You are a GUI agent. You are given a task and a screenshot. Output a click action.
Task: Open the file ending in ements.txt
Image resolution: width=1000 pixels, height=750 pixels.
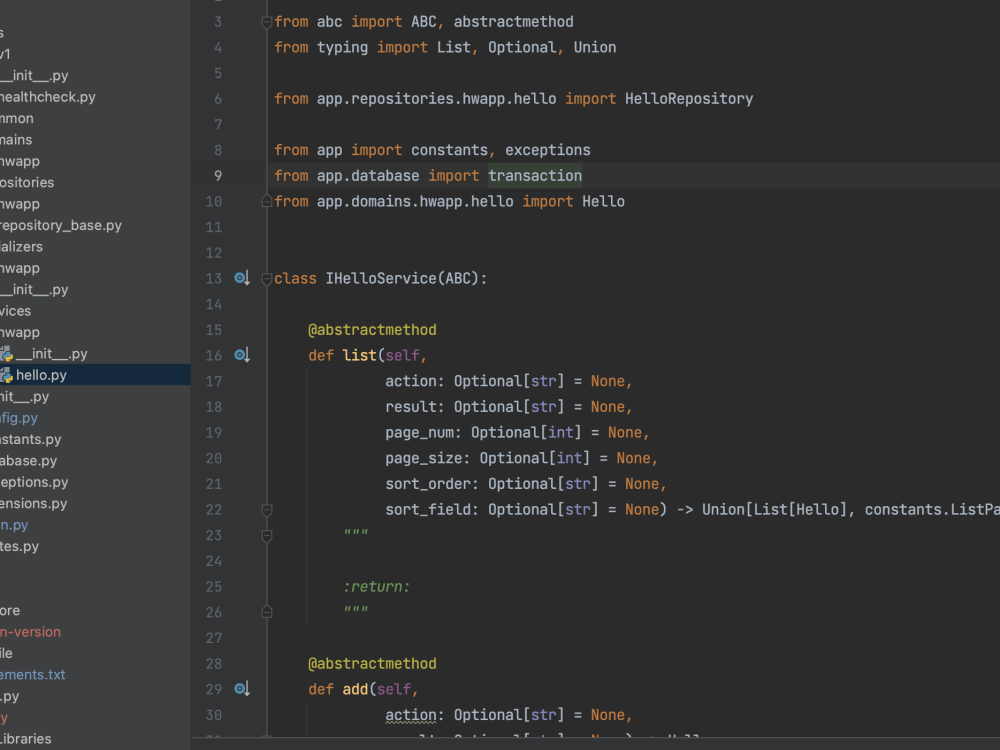click(x=33, y=674)
